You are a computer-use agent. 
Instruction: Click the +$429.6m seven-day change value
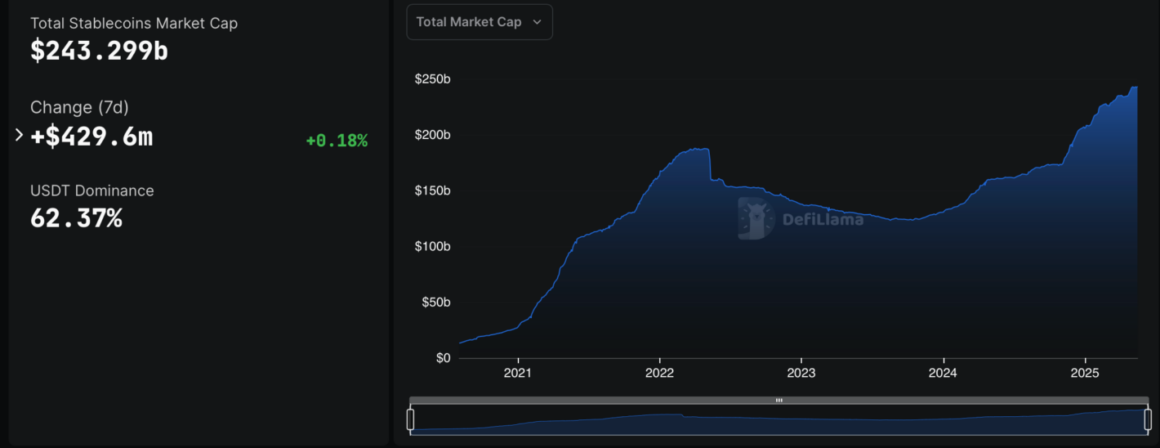[x=91, y=137]
